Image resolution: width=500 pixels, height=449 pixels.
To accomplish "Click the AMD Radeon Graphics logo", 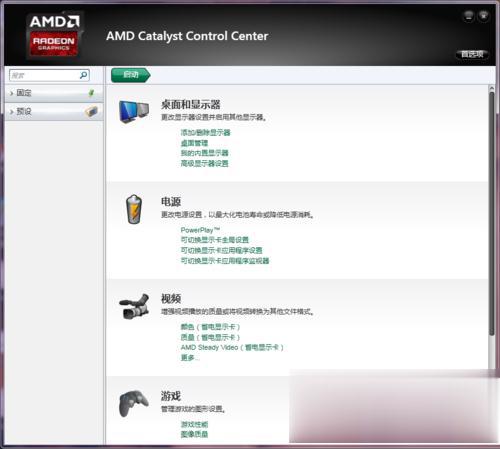I will 54,35.
